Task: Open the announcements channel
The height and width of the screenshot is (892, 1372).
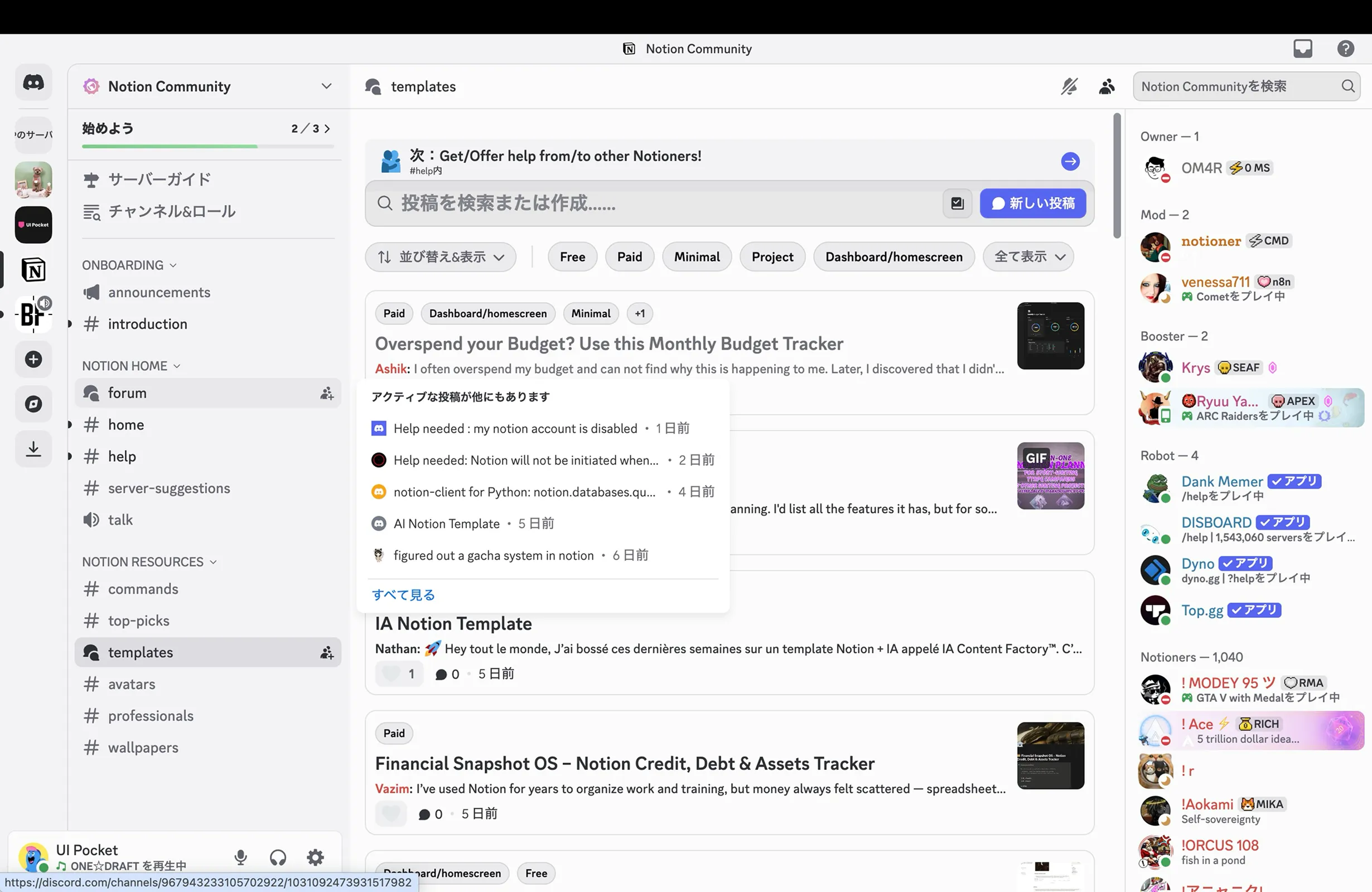Action: pos(208,293)
